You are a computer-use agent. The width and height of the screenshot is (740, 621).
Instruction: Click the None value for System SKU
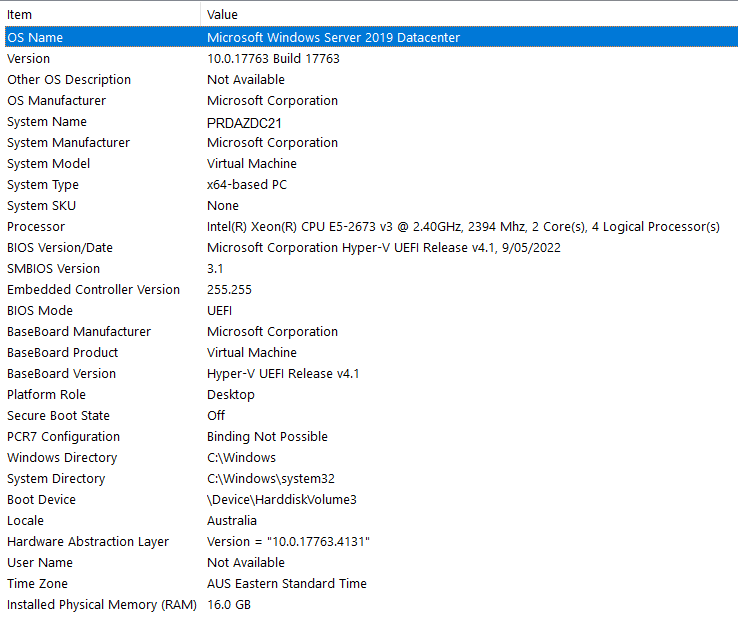point(223,206)
